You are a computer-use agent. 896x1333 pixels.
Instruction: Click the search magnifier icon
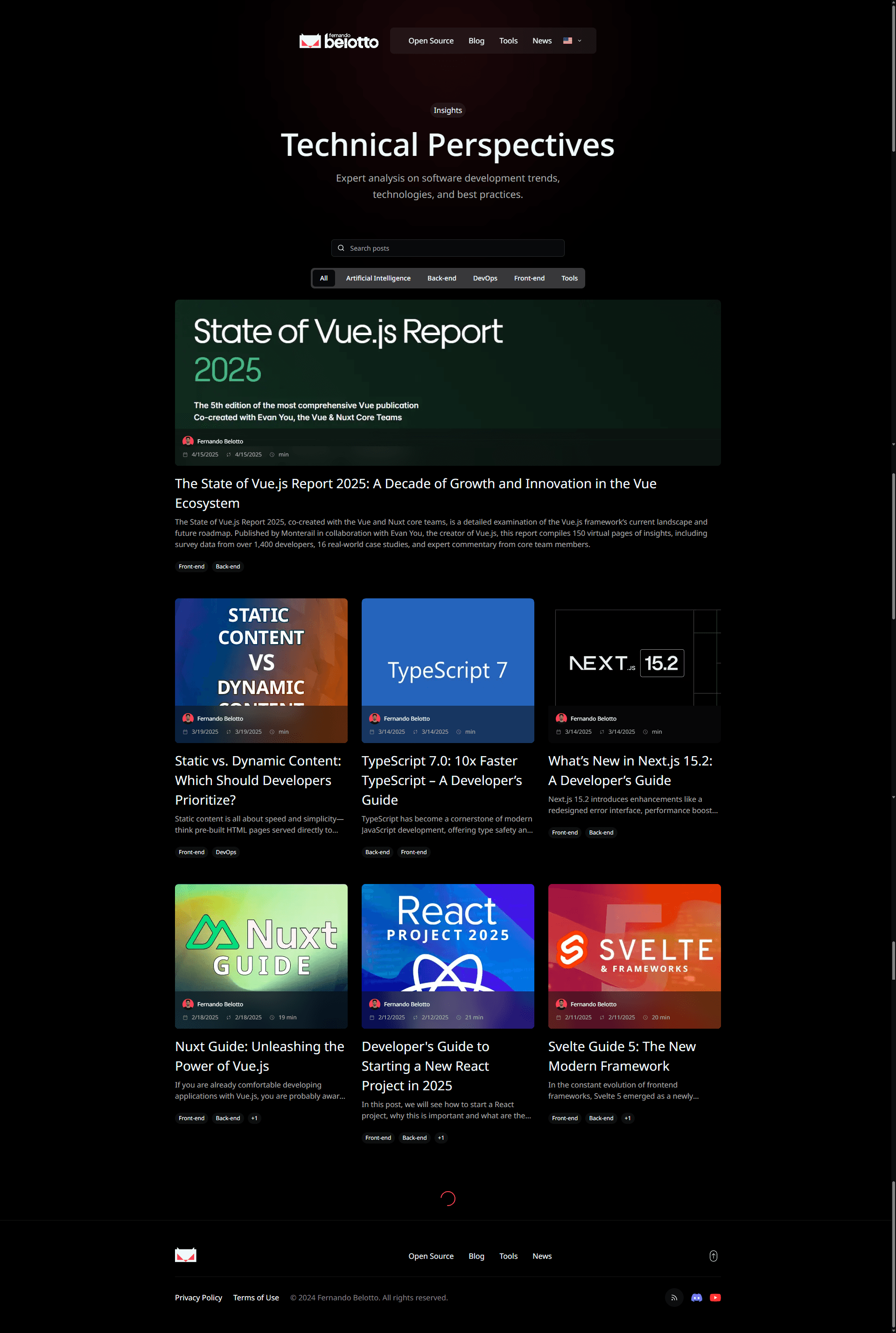[x=341, y=248]
